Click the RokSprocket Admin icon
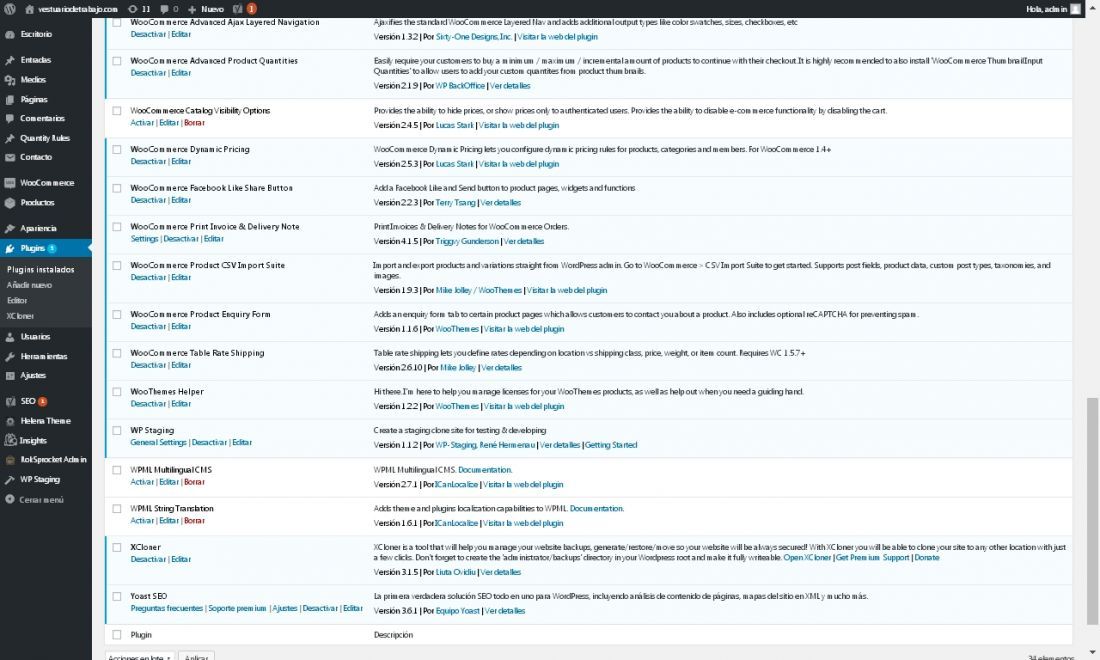This screenshot has width=1100, height=660. point(10,460)
